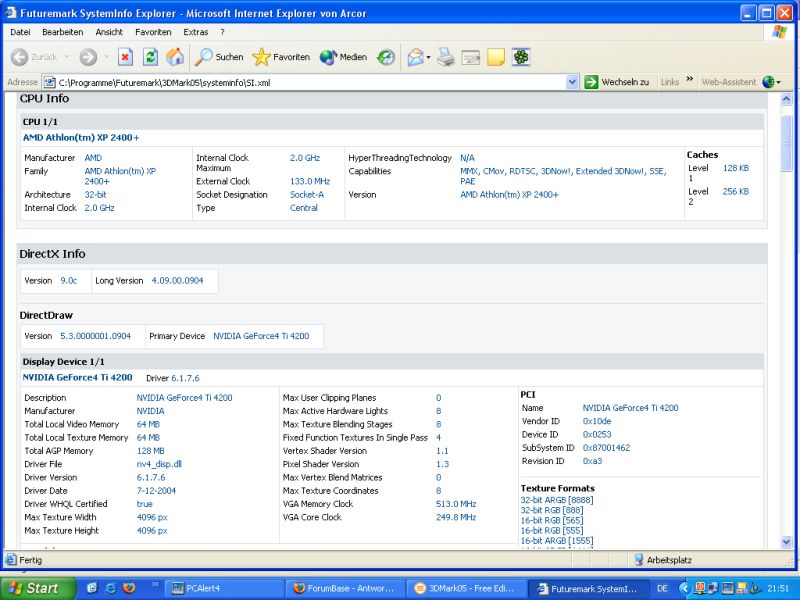Open Suchen search pane
The height and width of the screenshot is (600, 800).
(219, 57)
